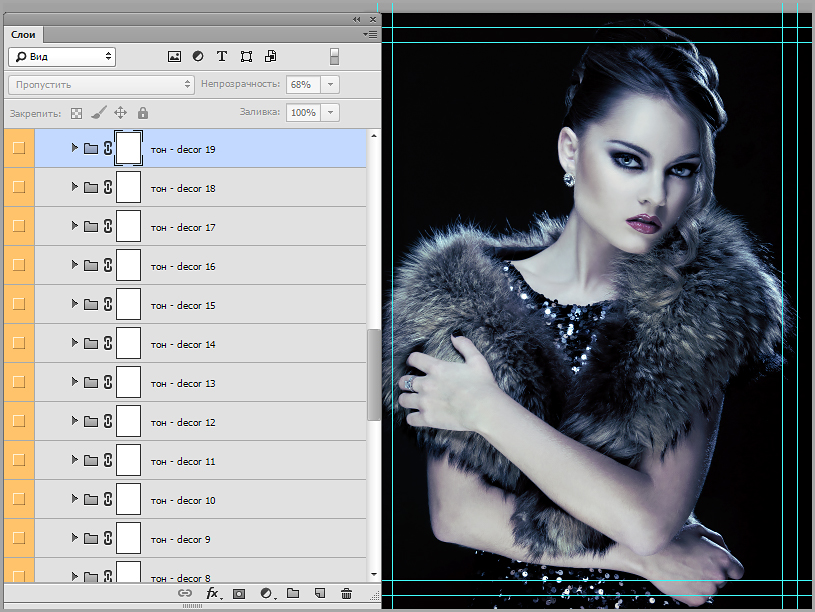Image resolution: width=815 pixels, height=612 pixels.
Task: Toggle visibility of 'тон - decor 19' group
Action: (18, 148)
